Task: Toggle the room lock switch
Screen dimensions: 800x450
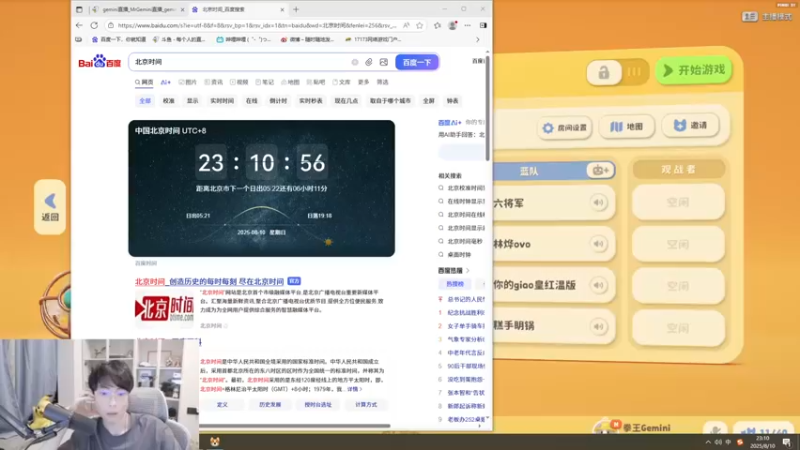Action: (x=617, y=72)
